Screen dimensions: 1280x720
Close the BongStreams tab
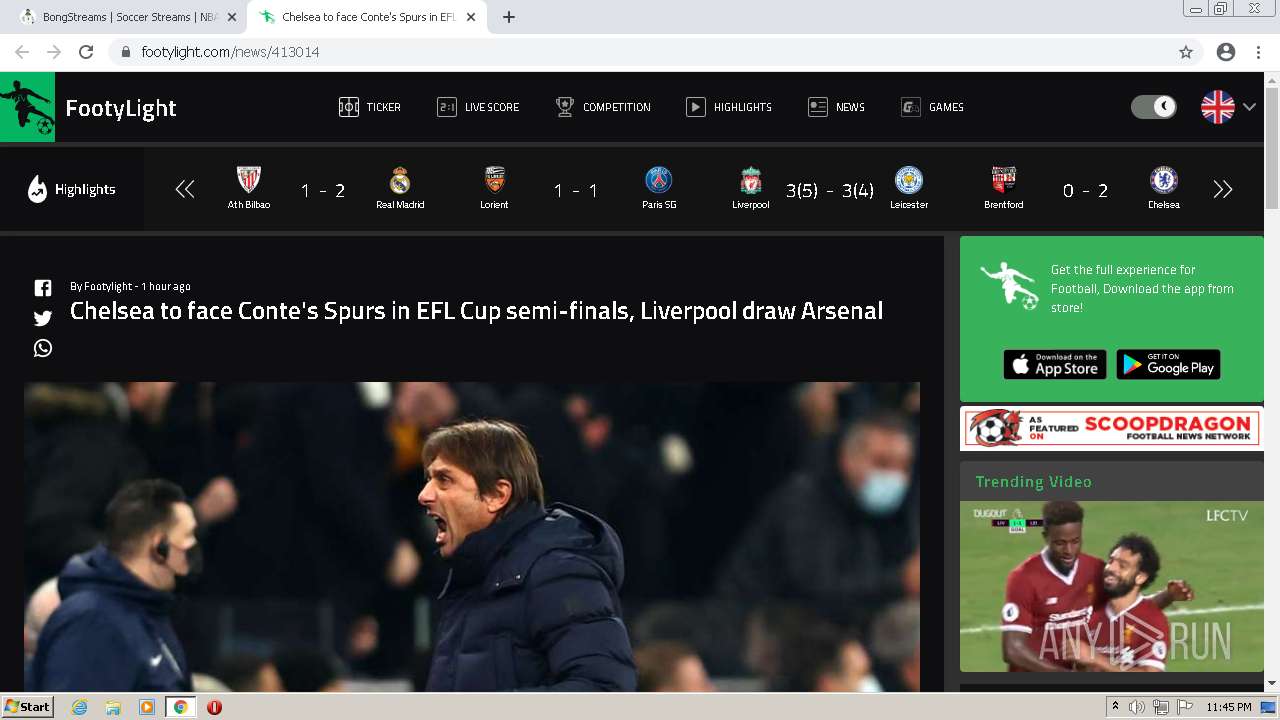point(232,17)
